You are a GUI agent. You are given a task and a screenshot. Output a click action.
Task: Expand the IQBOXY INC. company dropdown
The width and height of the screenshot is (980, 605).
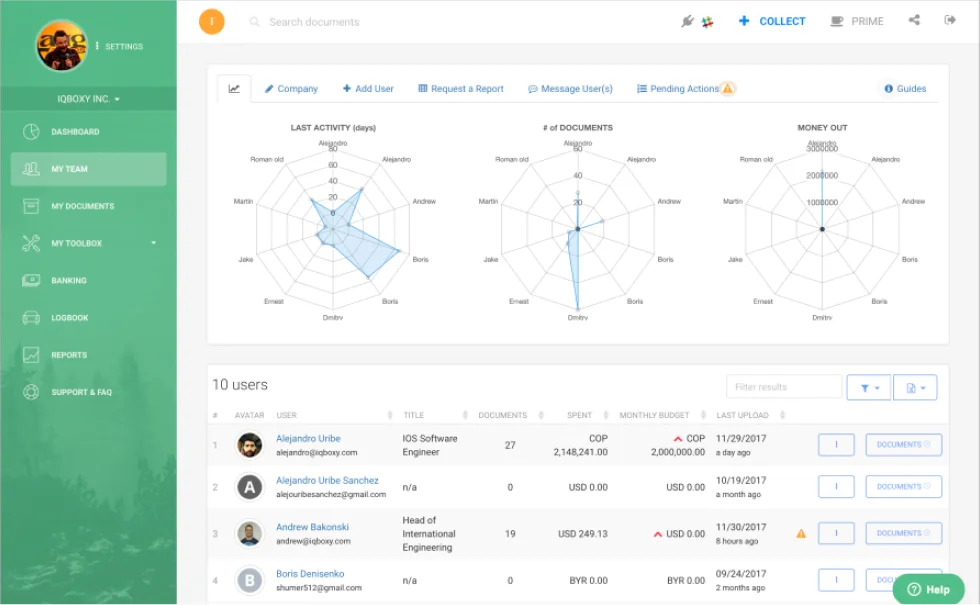point(88,98)
